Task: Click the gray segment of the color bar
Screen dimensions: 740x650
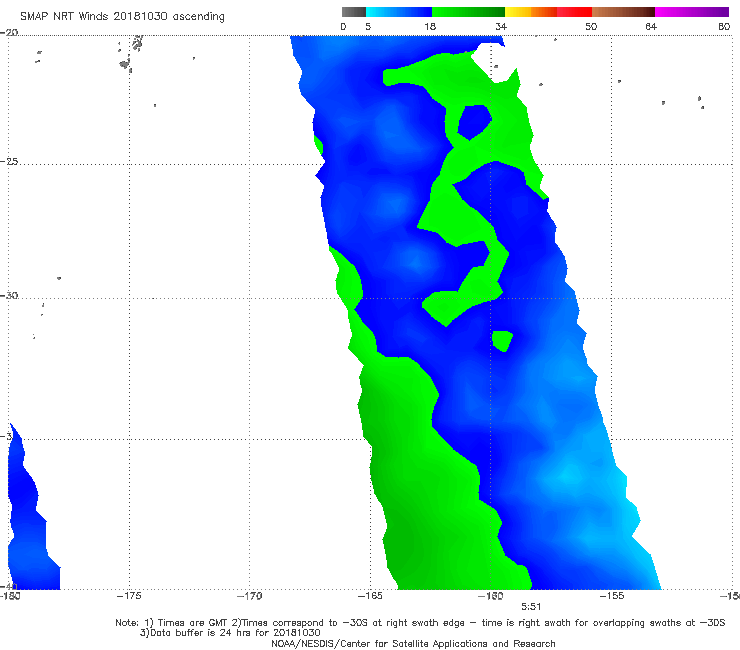Action: pyautogui.click(x=354, y=12)
